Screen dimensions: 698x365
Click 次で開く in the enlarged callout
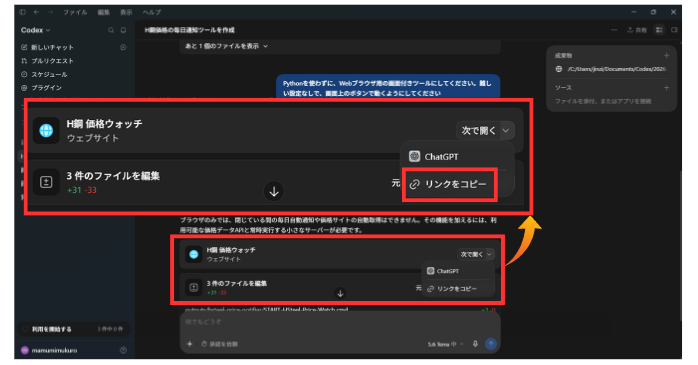click(478, 130)
